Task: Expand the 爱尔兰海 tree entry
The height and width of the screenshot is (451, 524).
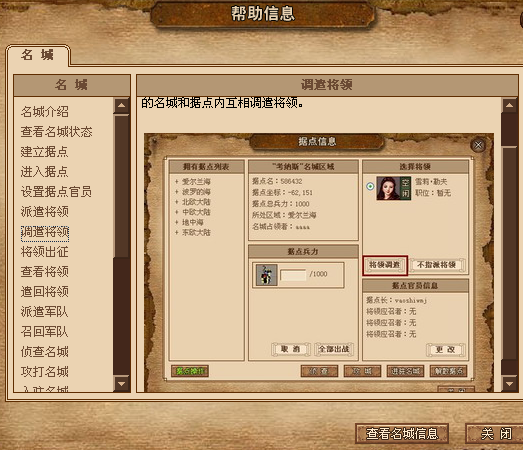Action: click(x=176, y=182)
